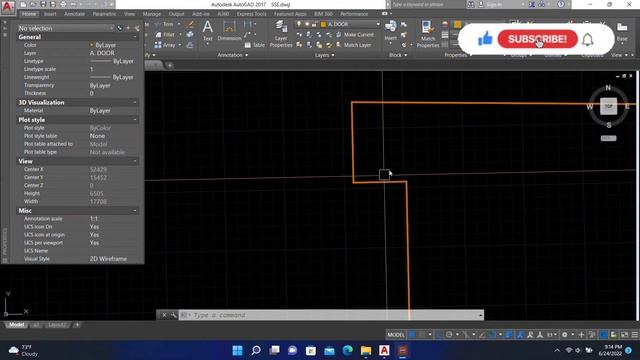Click the Array tool
The width and height of the screenshot is (640, 360).
coord(165,45)
